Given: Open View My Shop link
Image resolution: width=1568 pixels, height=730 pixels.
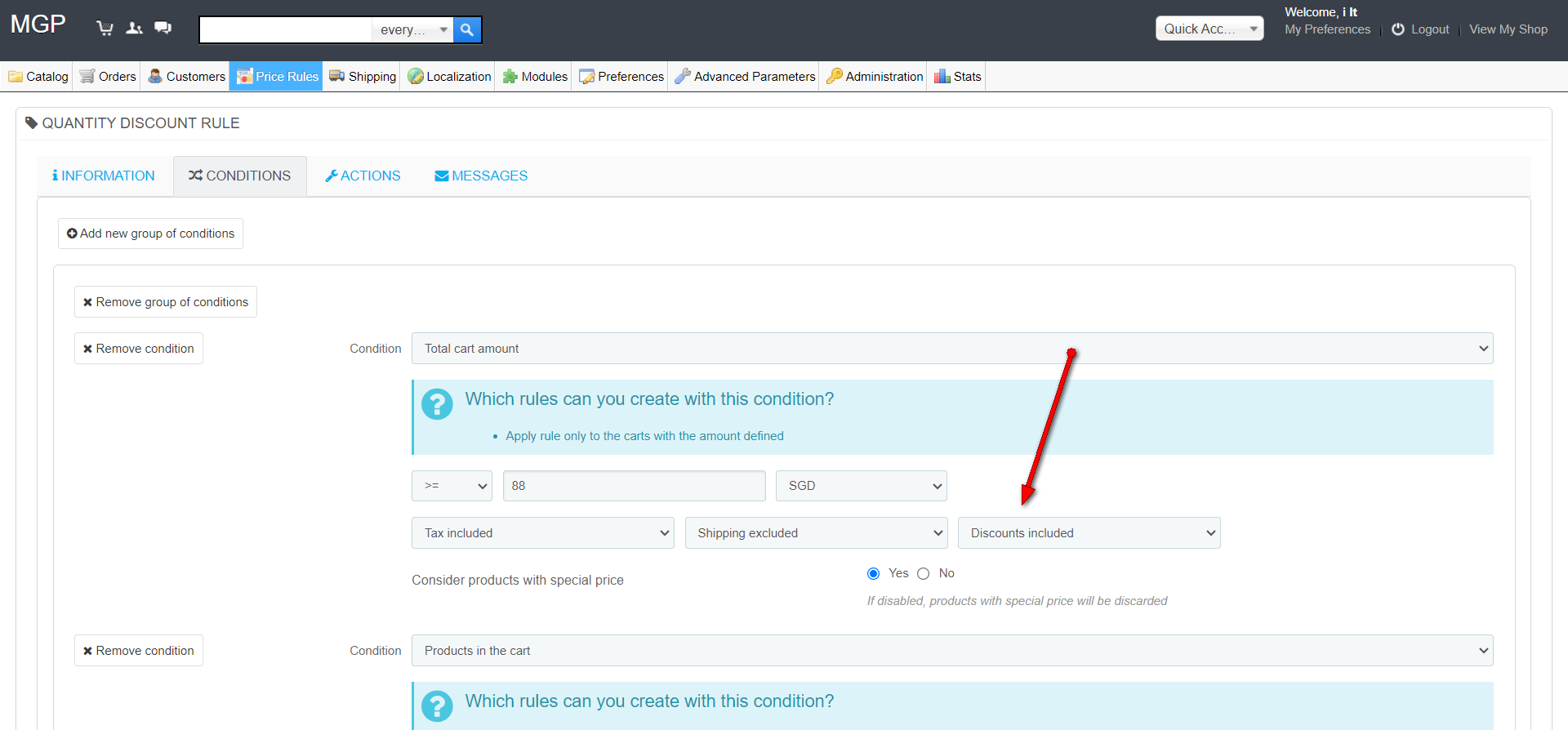Looking at the screenshot, I should tap(1508, 29).
